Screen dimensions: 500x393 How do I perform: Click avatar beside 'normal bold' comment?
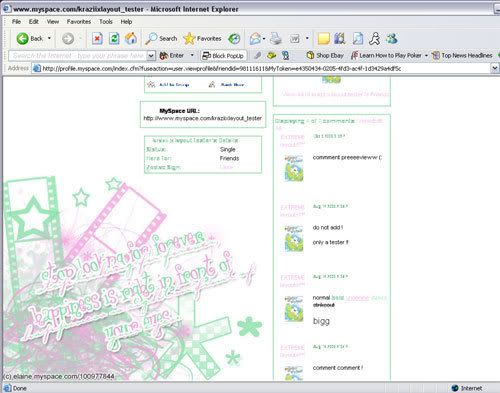(294, 308)
